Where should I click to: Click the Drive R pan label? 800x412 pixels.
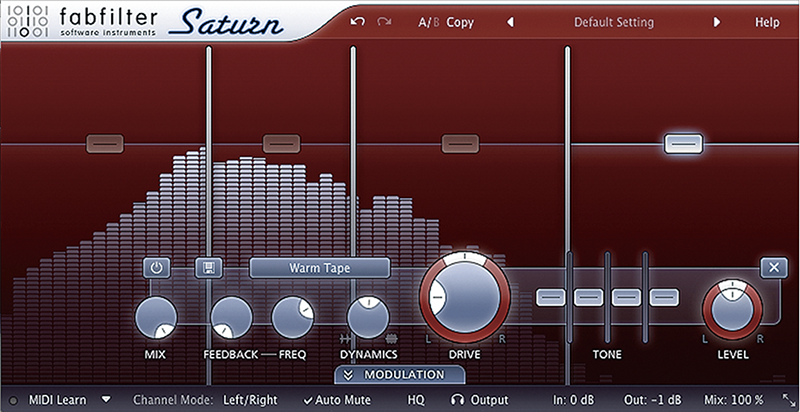point(502,339)
